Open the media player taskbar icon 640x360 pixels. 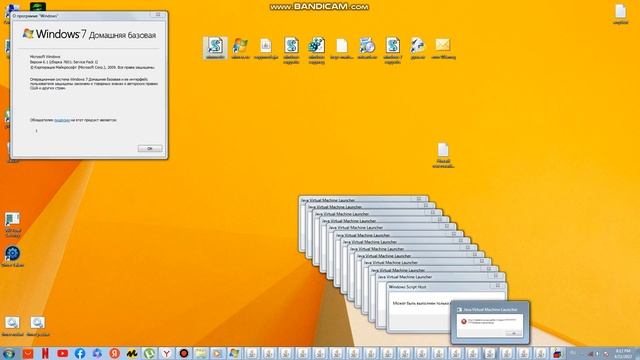(218, 353)
